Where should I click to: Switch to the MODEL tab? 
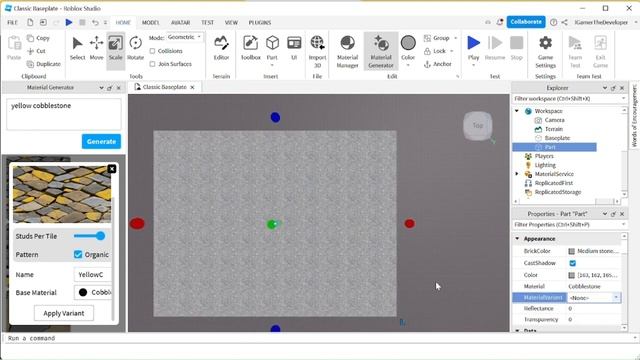point(151,22)
